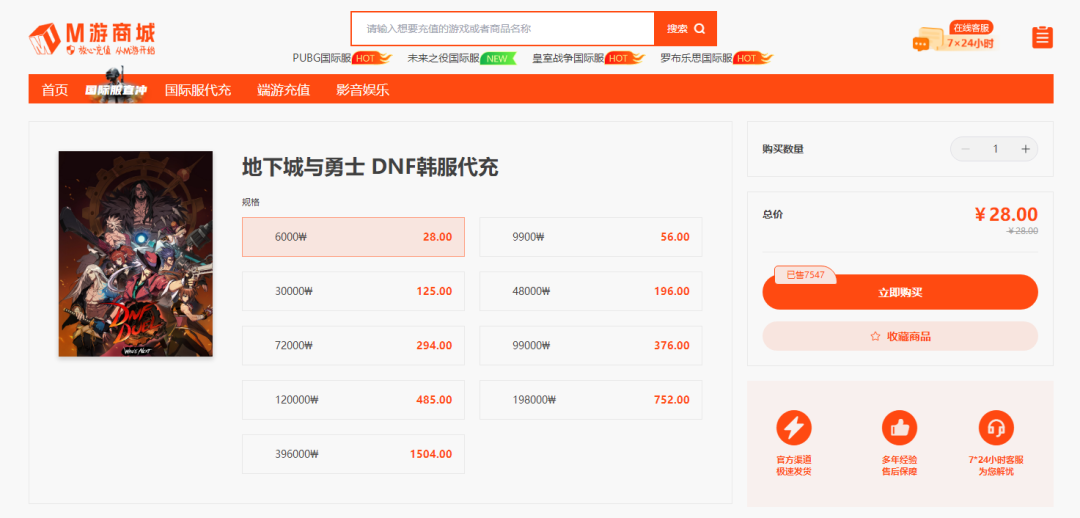
Task: Decrease purchase quantity with minus button
Action: click(x=965, y=149)
